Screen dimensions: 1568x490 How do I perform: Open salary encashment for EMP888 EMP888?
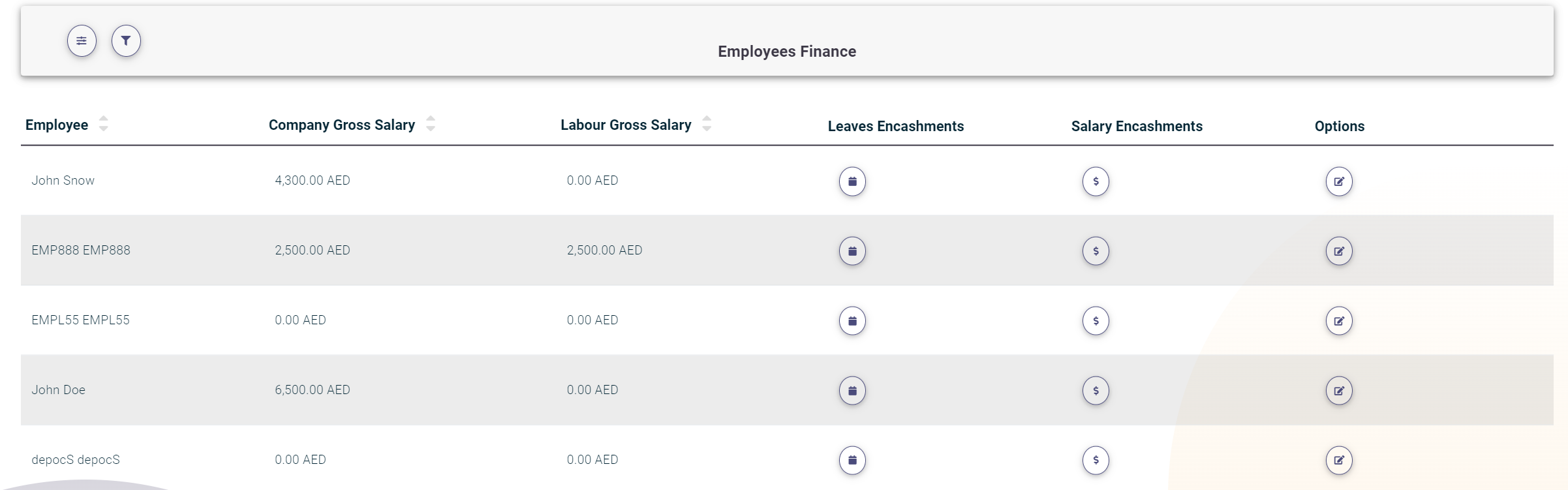pos(1096,251)
